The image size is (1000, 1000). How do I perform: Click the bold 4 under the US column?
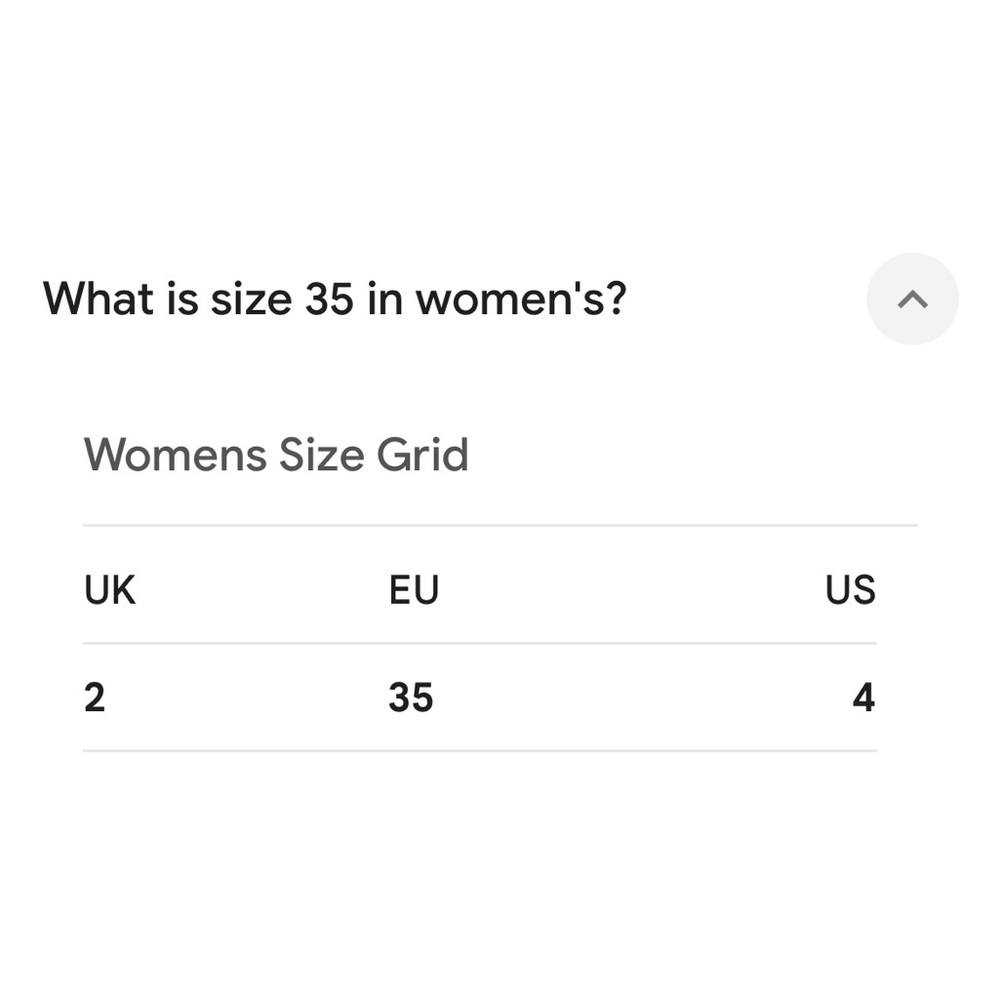click(x=864, y=697)
